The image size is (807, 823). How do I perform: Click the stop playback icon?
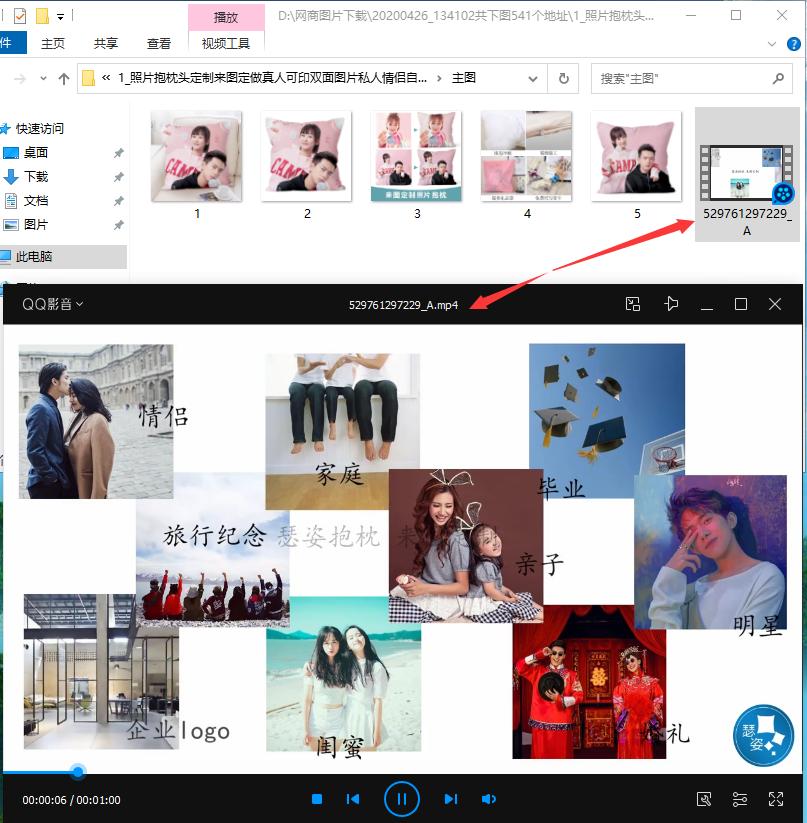tap(316, 798)
